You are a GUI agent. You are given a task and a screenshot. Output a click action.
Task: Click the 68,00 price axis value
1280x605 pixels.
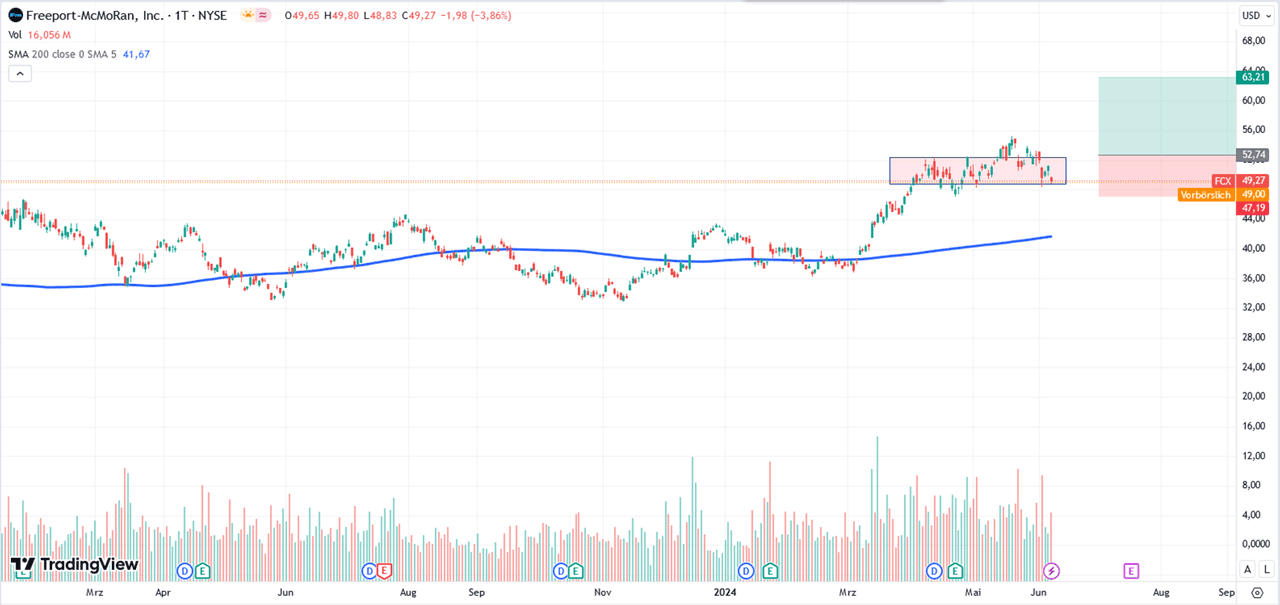(1255, 41)
